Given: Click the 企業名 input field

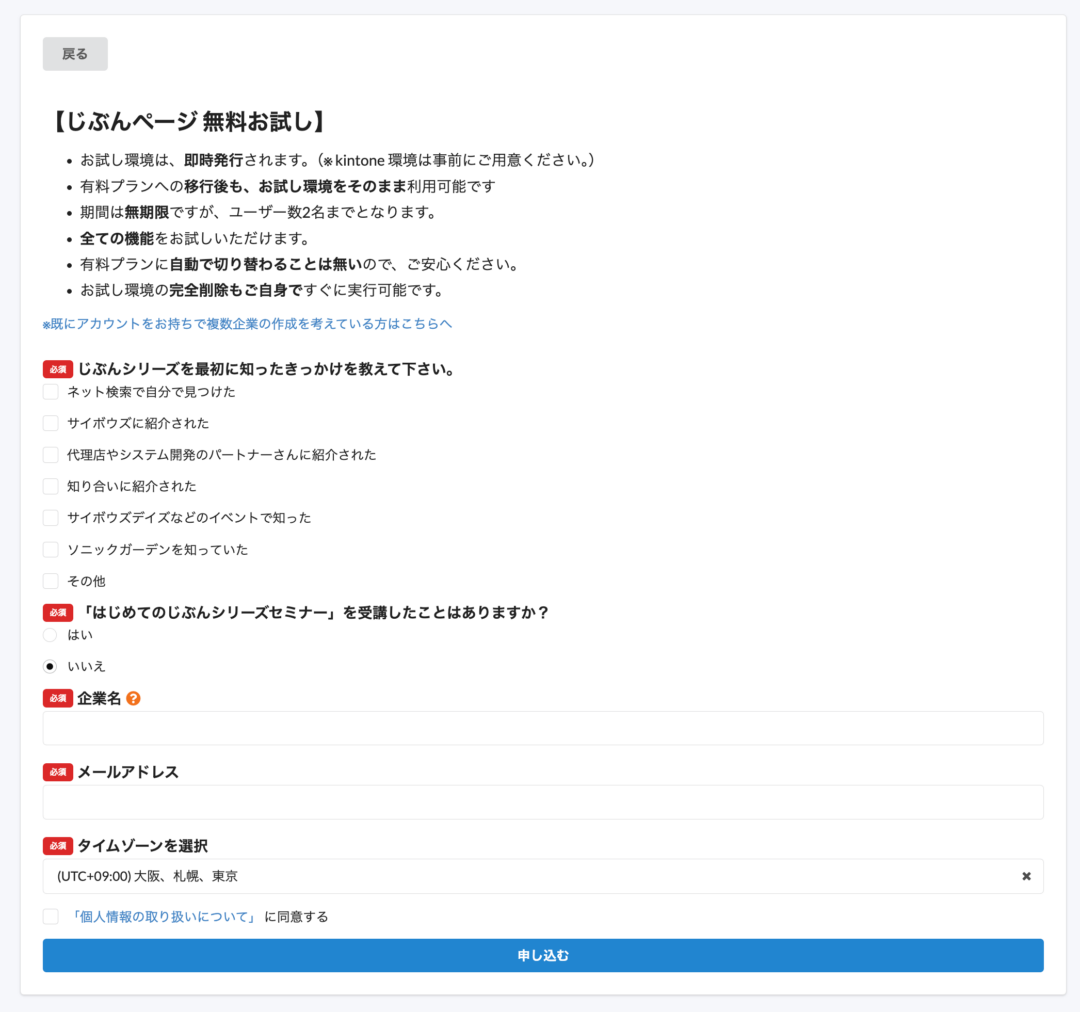Looking at the screenshot, I should [x=543, y=728].
